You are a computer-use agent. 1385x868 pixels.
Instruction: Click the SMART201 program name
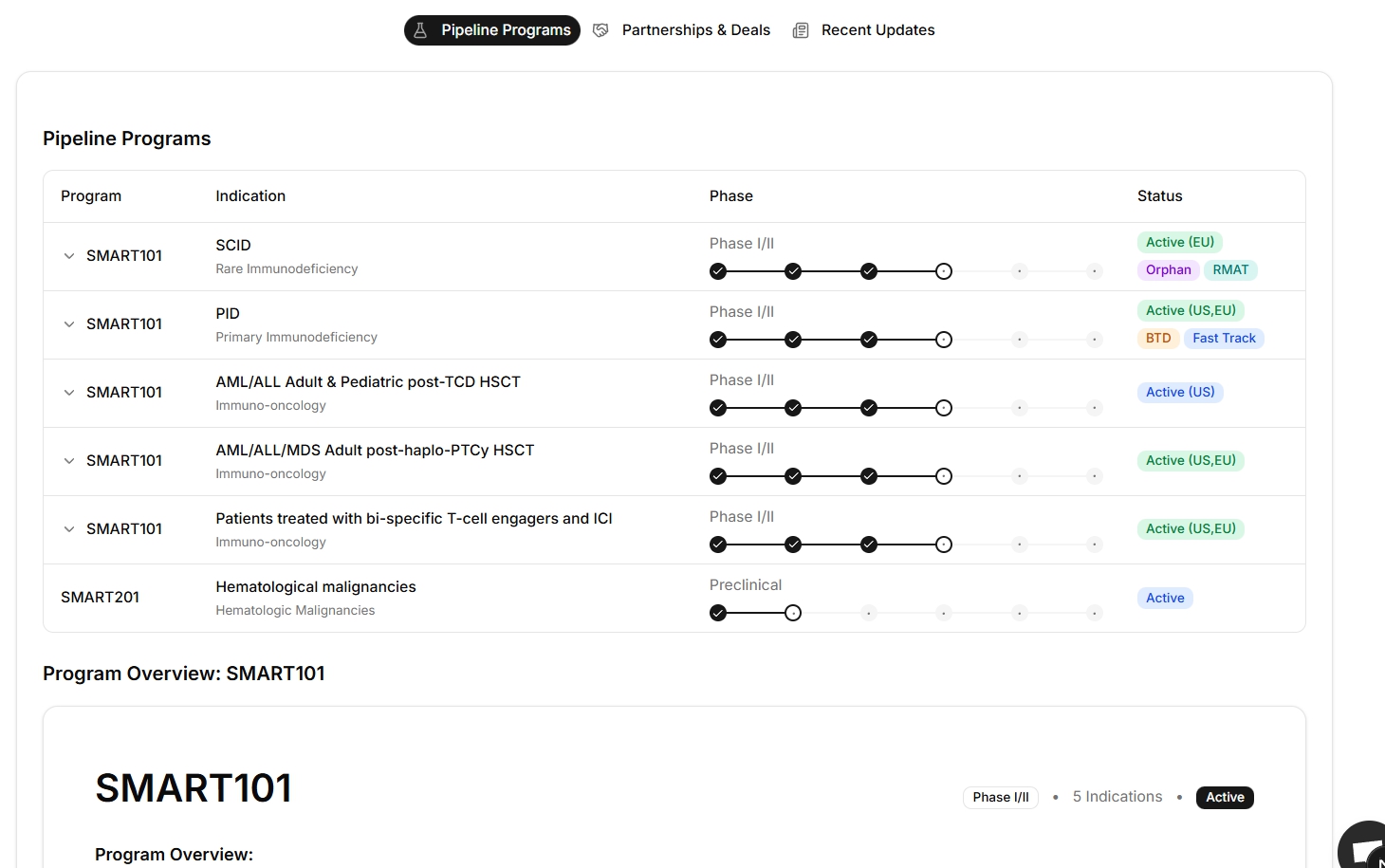pyautogui.click(x=100, y=598)
